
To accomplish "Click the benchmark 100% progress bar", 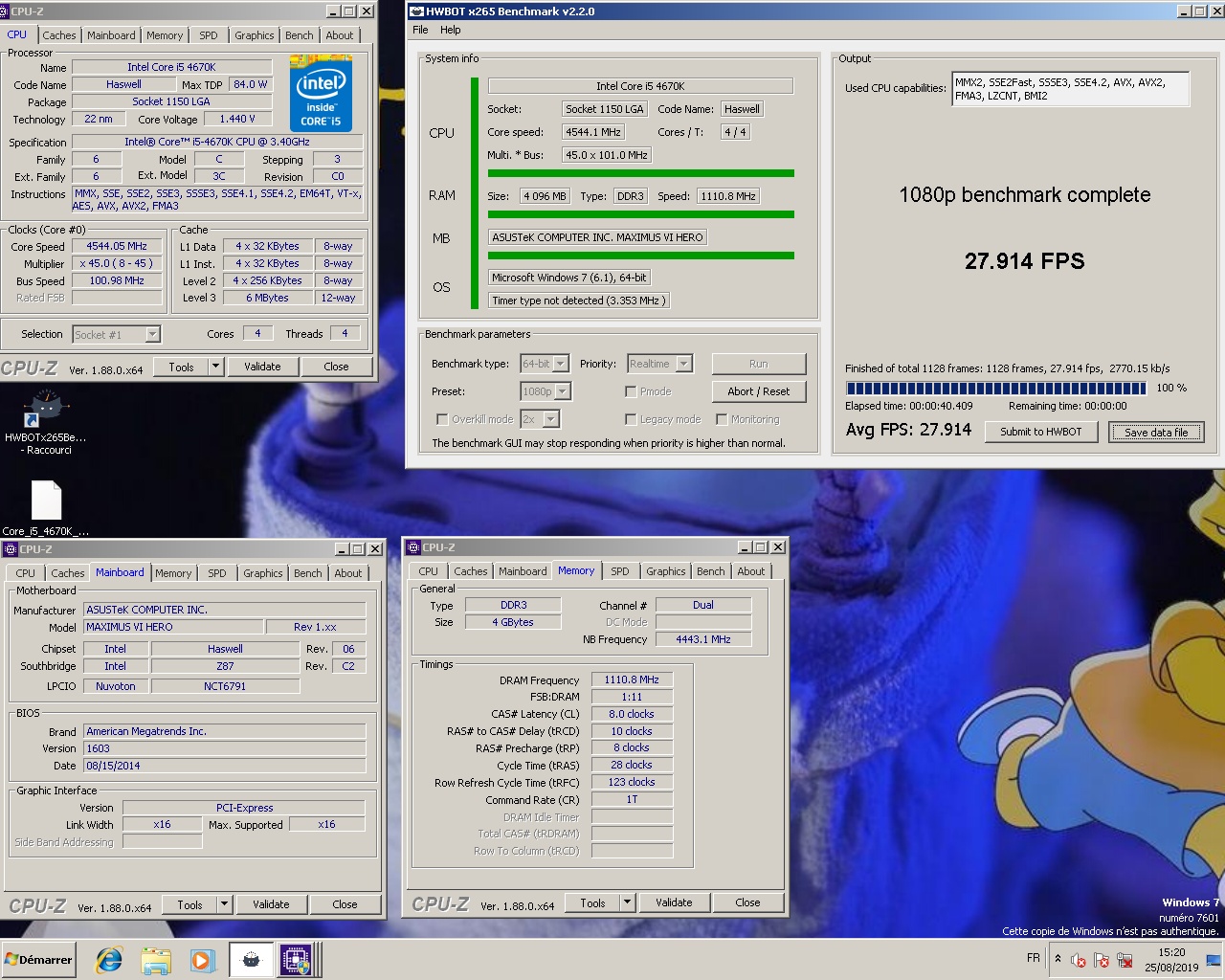I will 996,389.
